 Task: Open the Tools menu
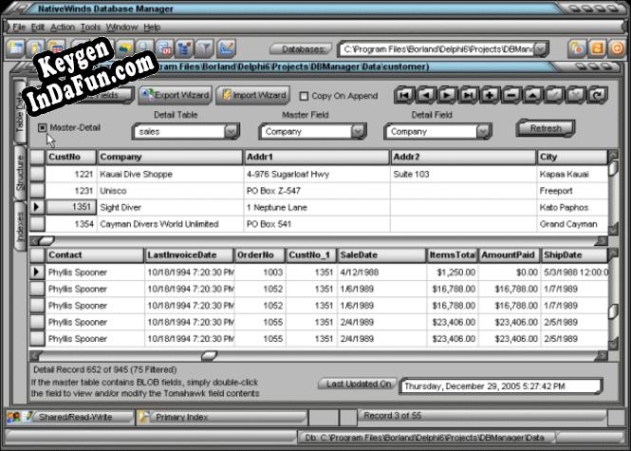click(91, 27)
